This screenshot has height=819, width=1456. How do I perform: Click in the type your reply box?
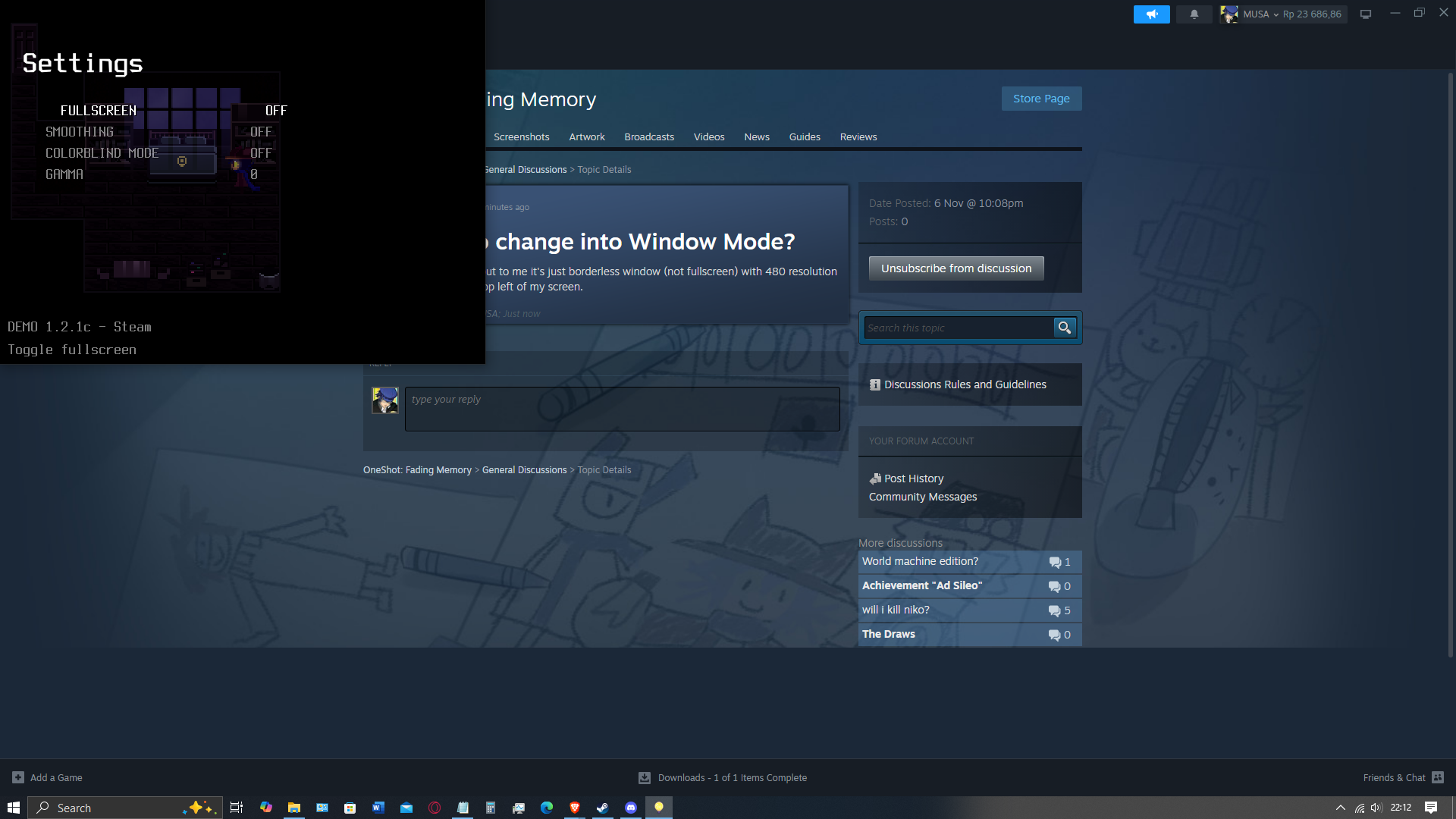click(x=622, y=409)
